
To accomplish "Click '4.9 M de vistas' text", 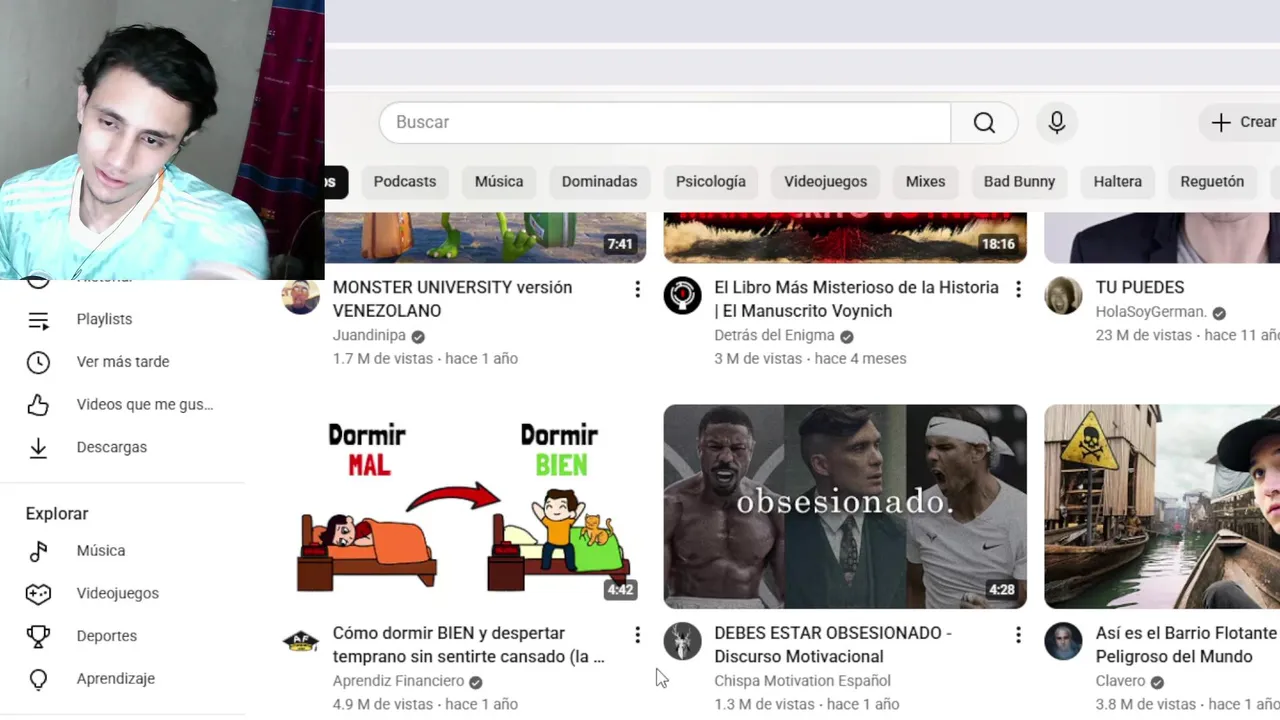I will pyautogui.click(x=383, y=704).
